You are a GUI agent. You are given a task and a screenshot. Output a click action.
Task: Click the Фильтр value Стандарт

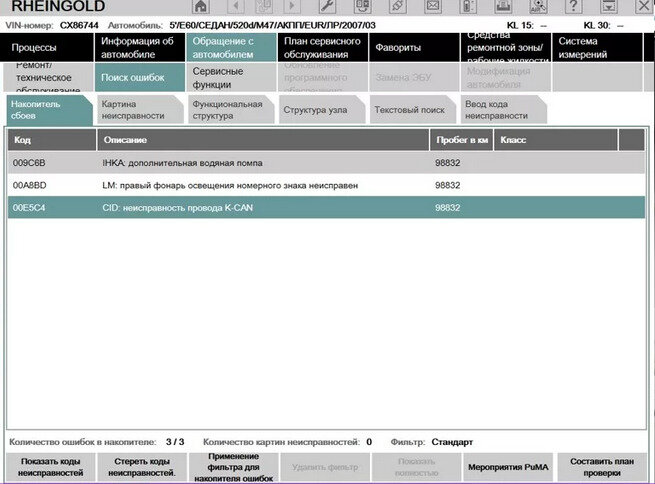(452, 442)
